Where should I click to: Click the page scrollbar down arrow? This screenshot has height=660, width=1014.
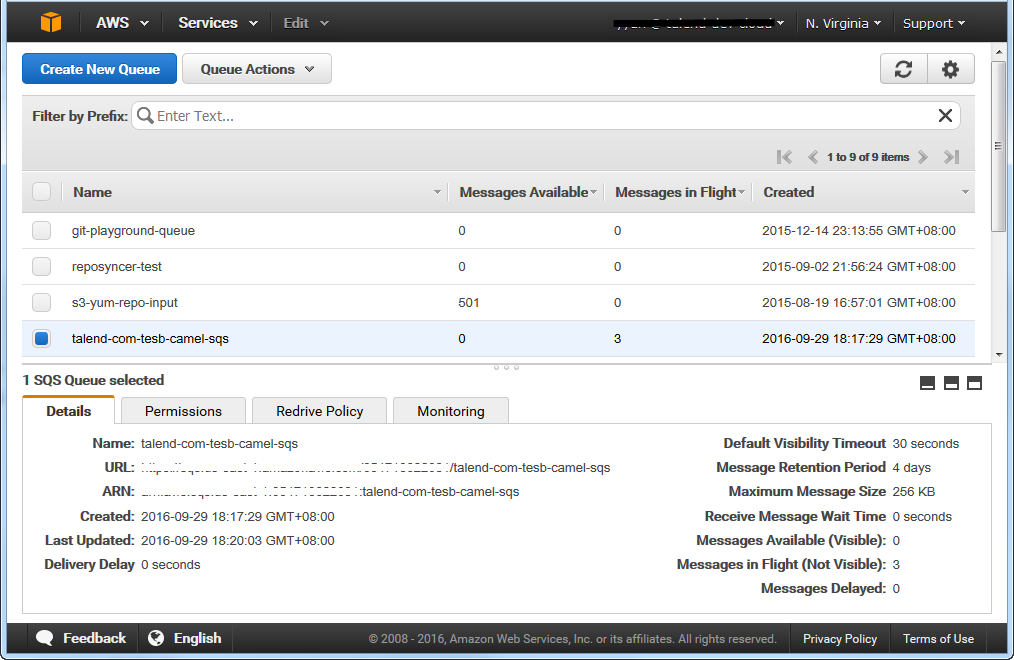point(998,354)
